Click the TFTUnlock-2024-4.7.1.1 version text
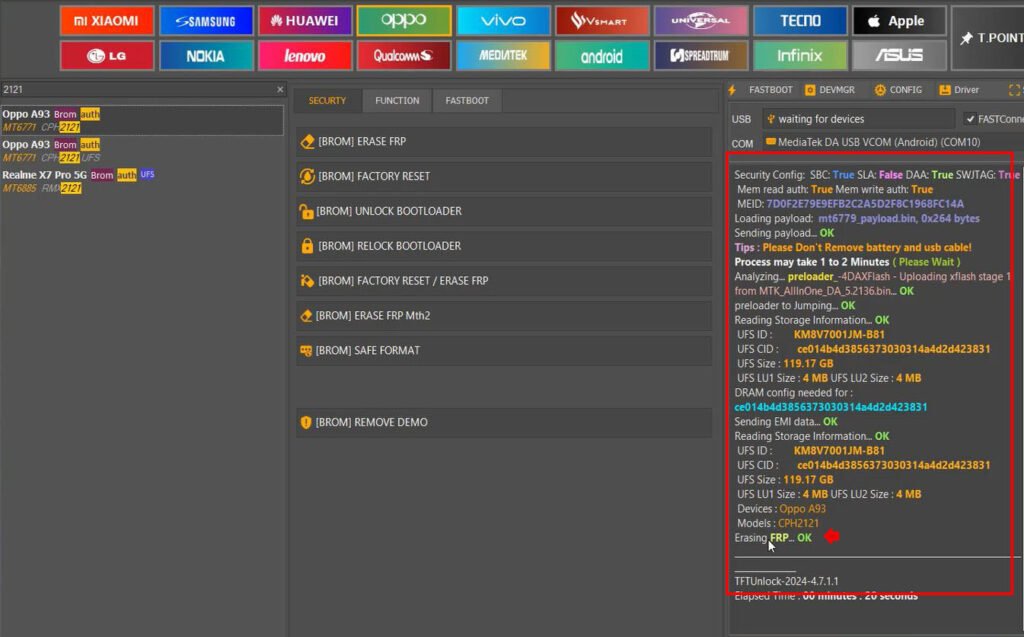Screen dimensions: 1024x637 (x=786, y=581)
